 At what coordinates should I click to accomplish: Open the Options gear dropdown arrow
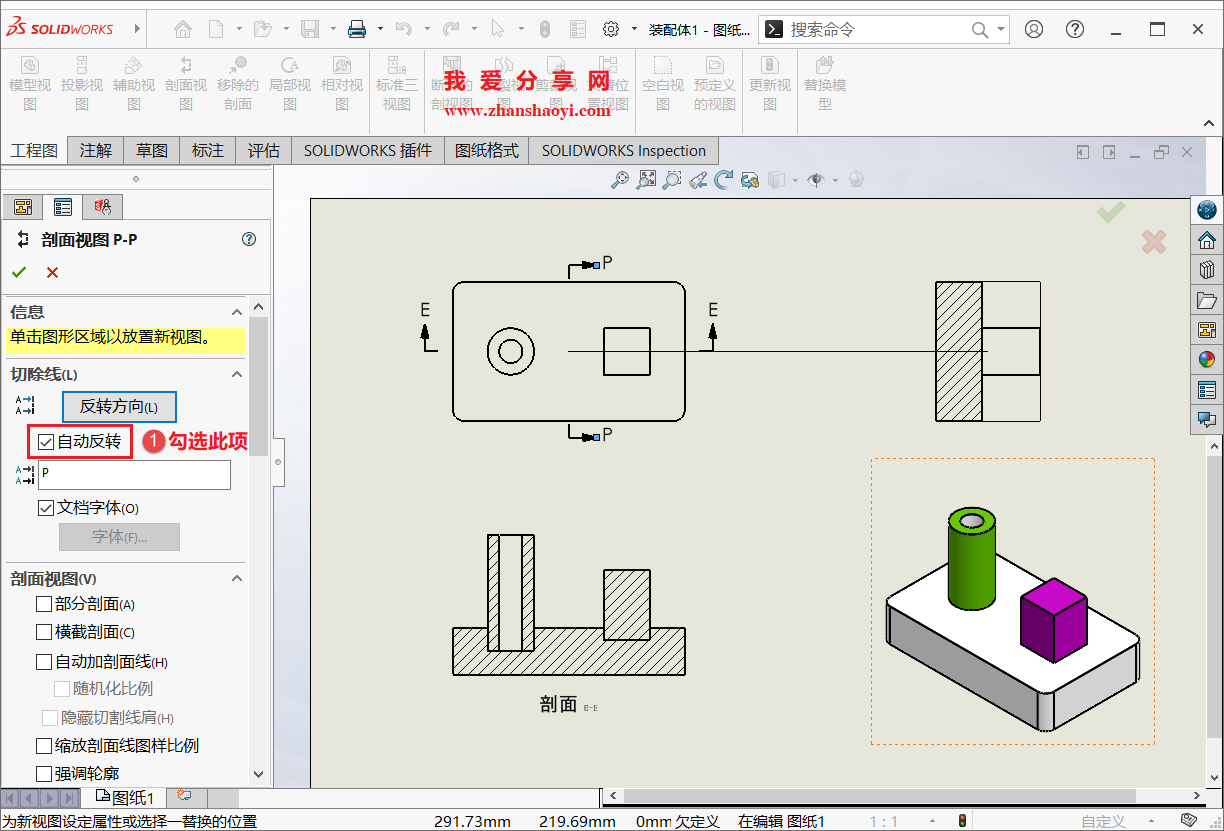point(634,29)
